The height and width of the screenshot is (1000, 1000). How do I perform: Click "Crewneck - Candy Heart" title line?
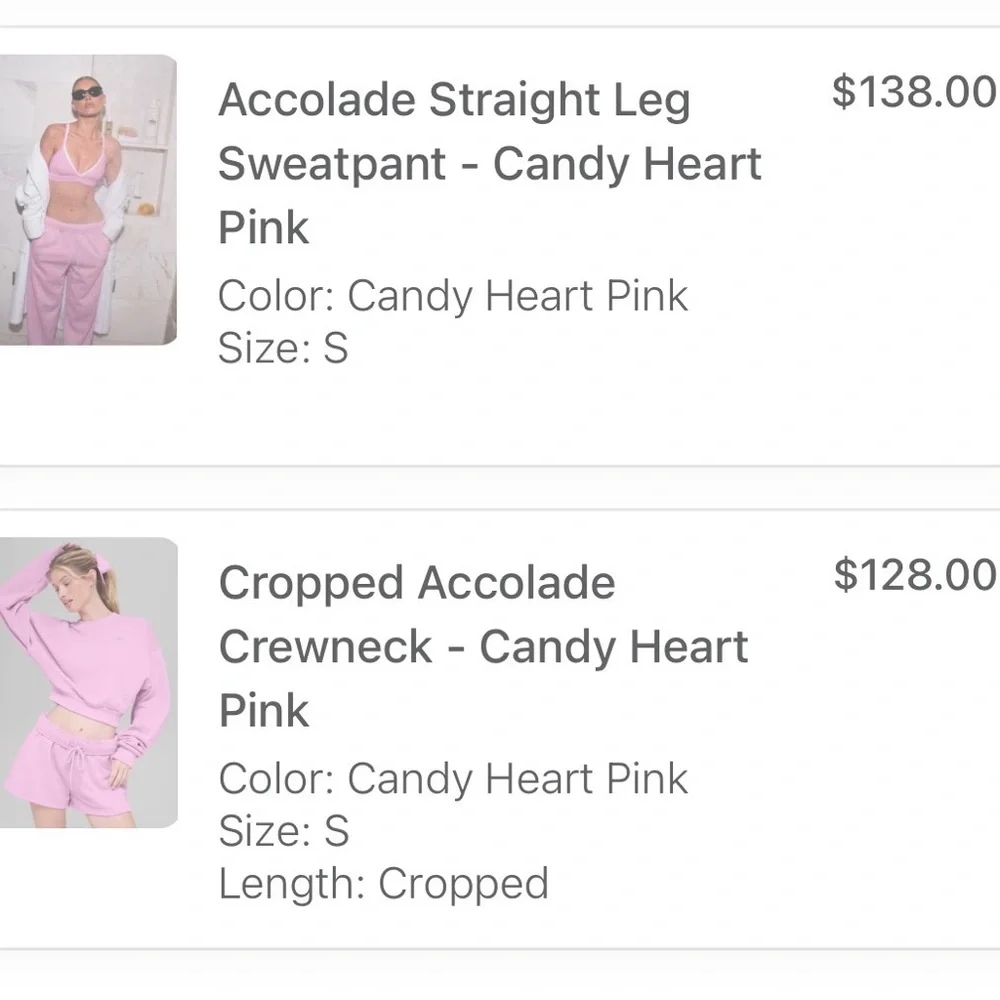[483, 648]
